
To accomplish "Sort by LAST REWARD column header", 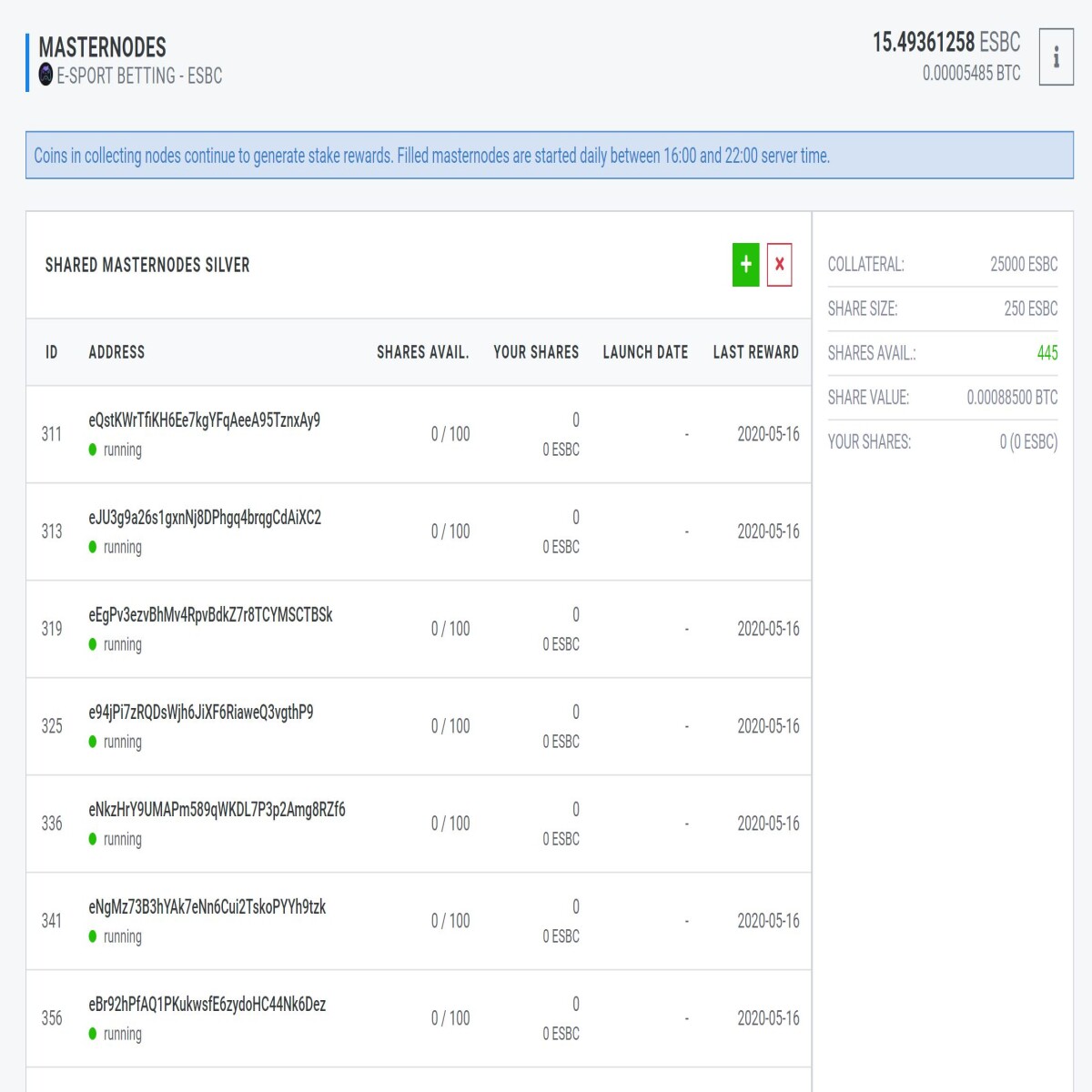I will 756,352.
